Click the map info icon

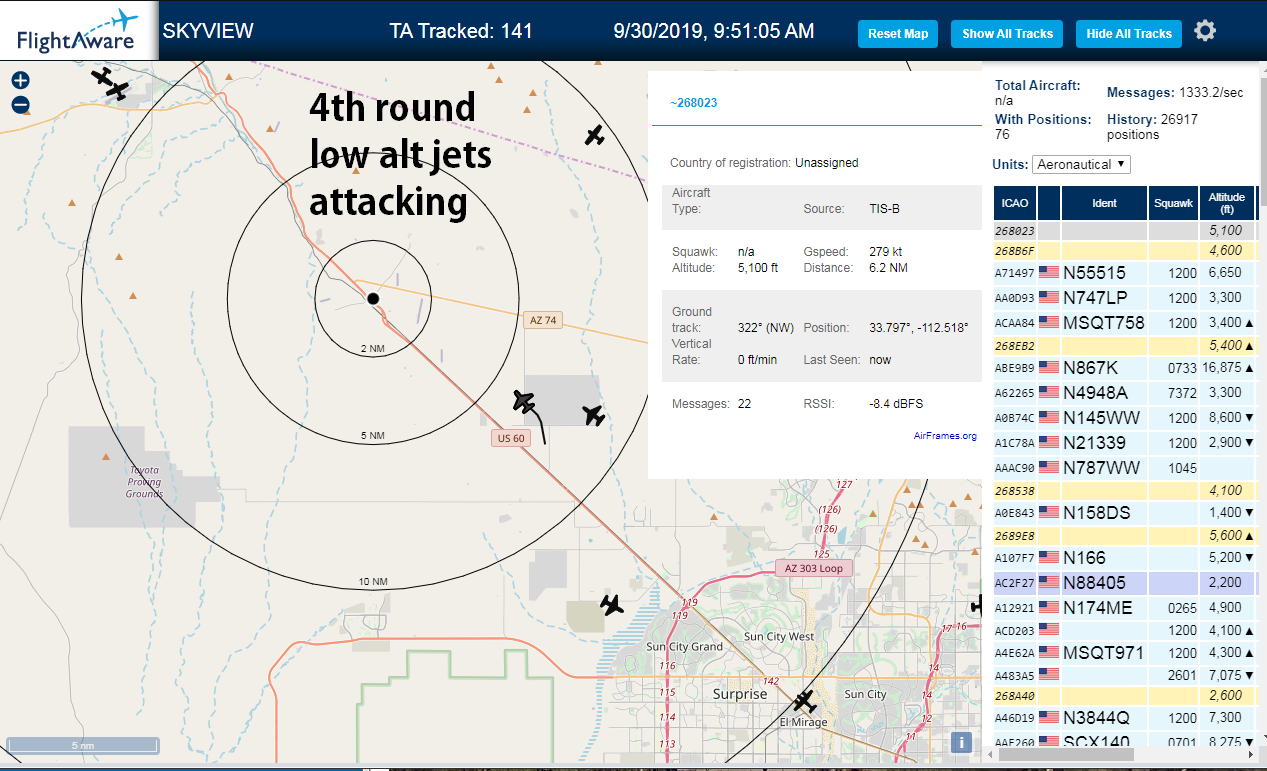[x=960, y=742]
